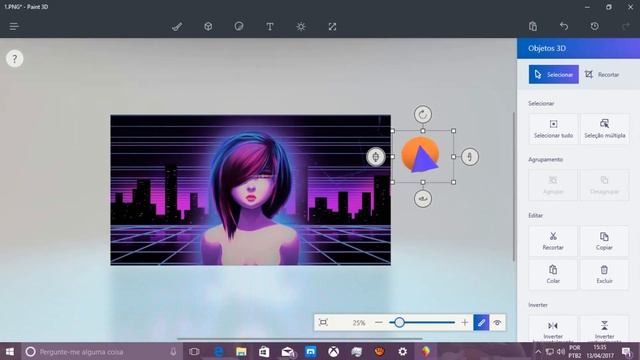Viewport: 640px width, 360px height.
Task: Click the Agrupar button
Action: [x=553, y=185]
